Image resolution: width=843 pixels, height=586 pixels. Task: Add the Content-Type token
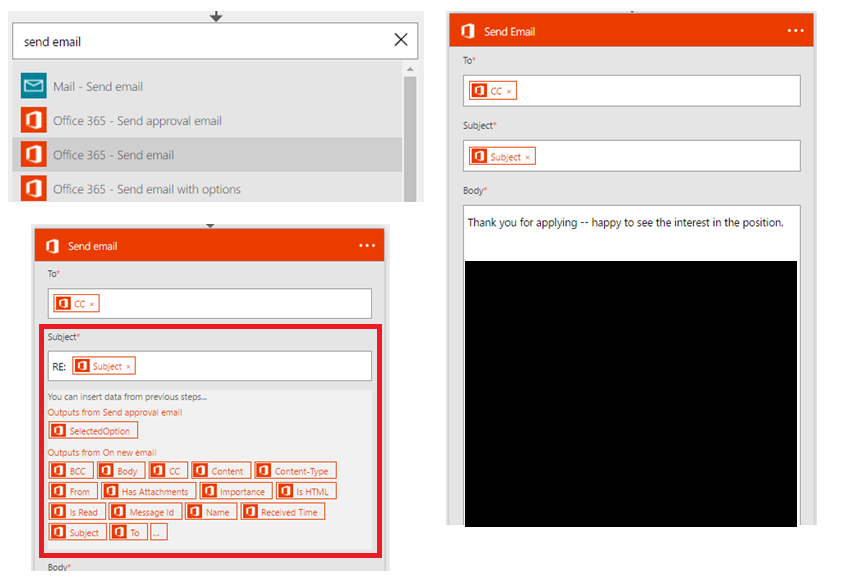pos(296,471)
